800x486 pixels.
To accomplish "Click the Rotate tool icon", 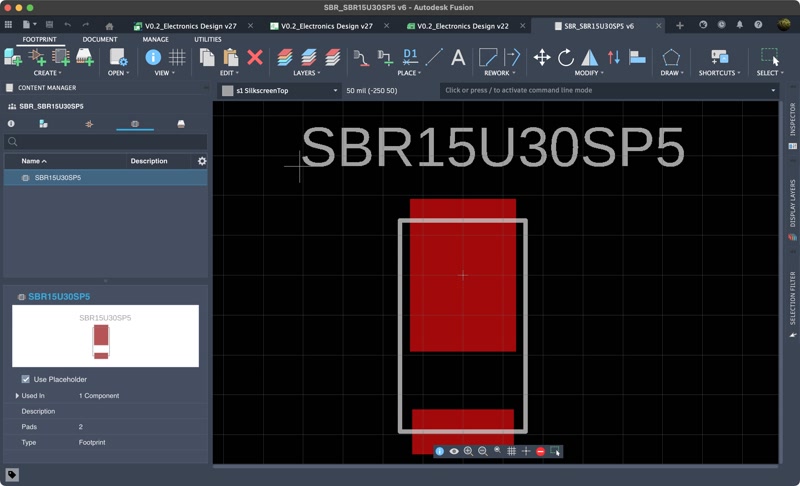I will pyautogui.click(x=566, y=58).
